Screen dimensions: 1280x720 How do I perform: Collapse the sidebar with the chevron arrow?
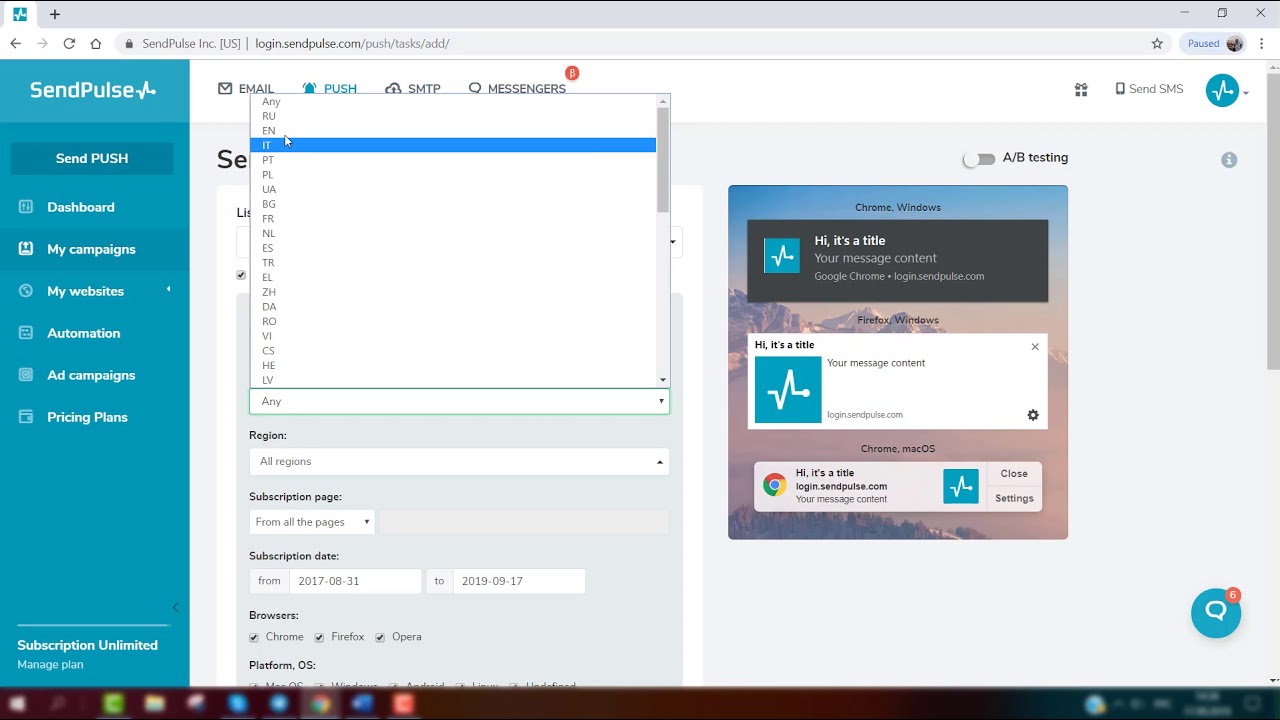pyautogui.click(x=176, y=607)
